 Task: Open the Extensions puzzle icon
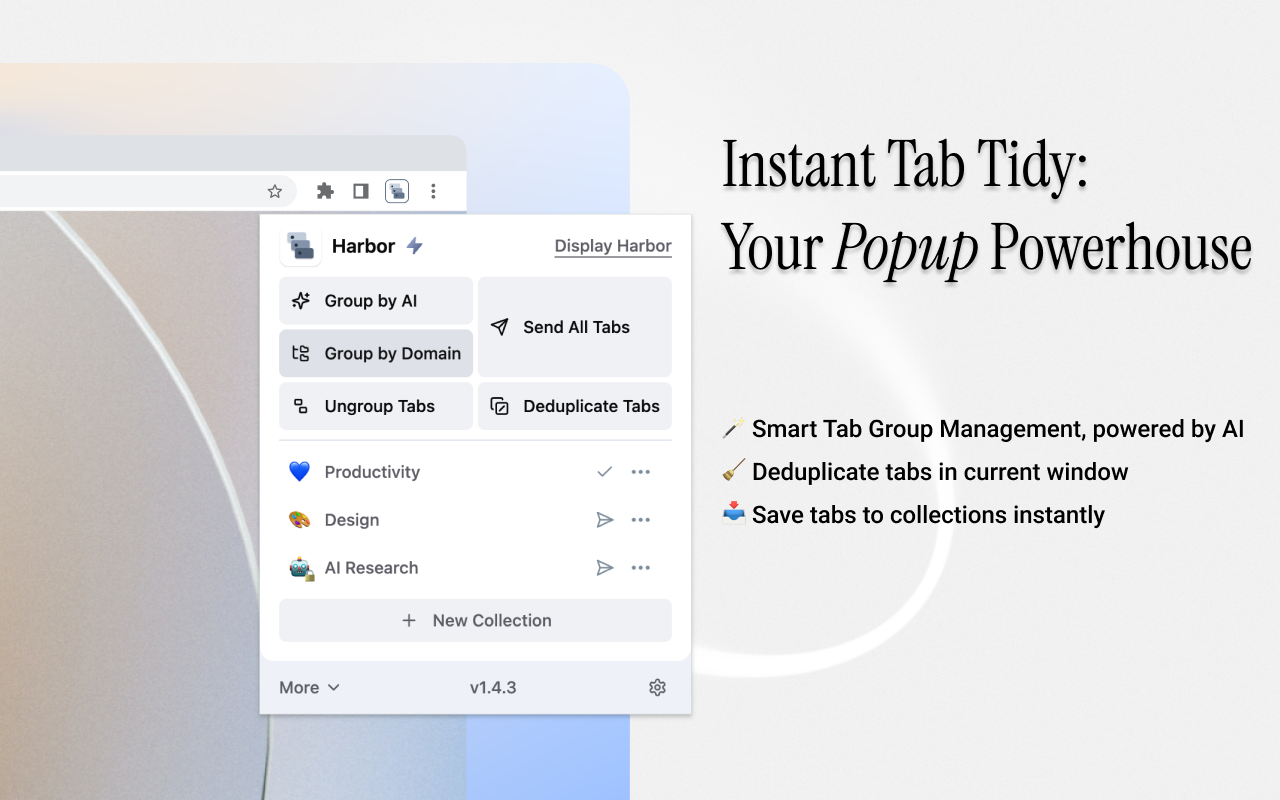pos(325,191)
